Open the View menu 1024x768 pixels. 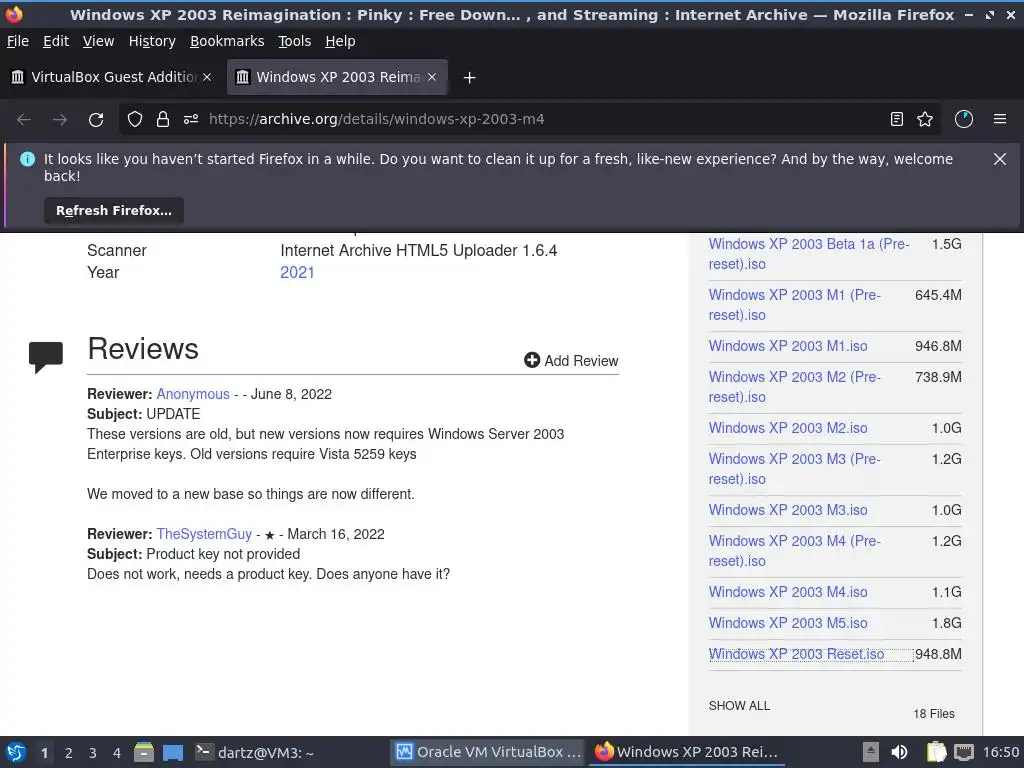coord(99,41)
